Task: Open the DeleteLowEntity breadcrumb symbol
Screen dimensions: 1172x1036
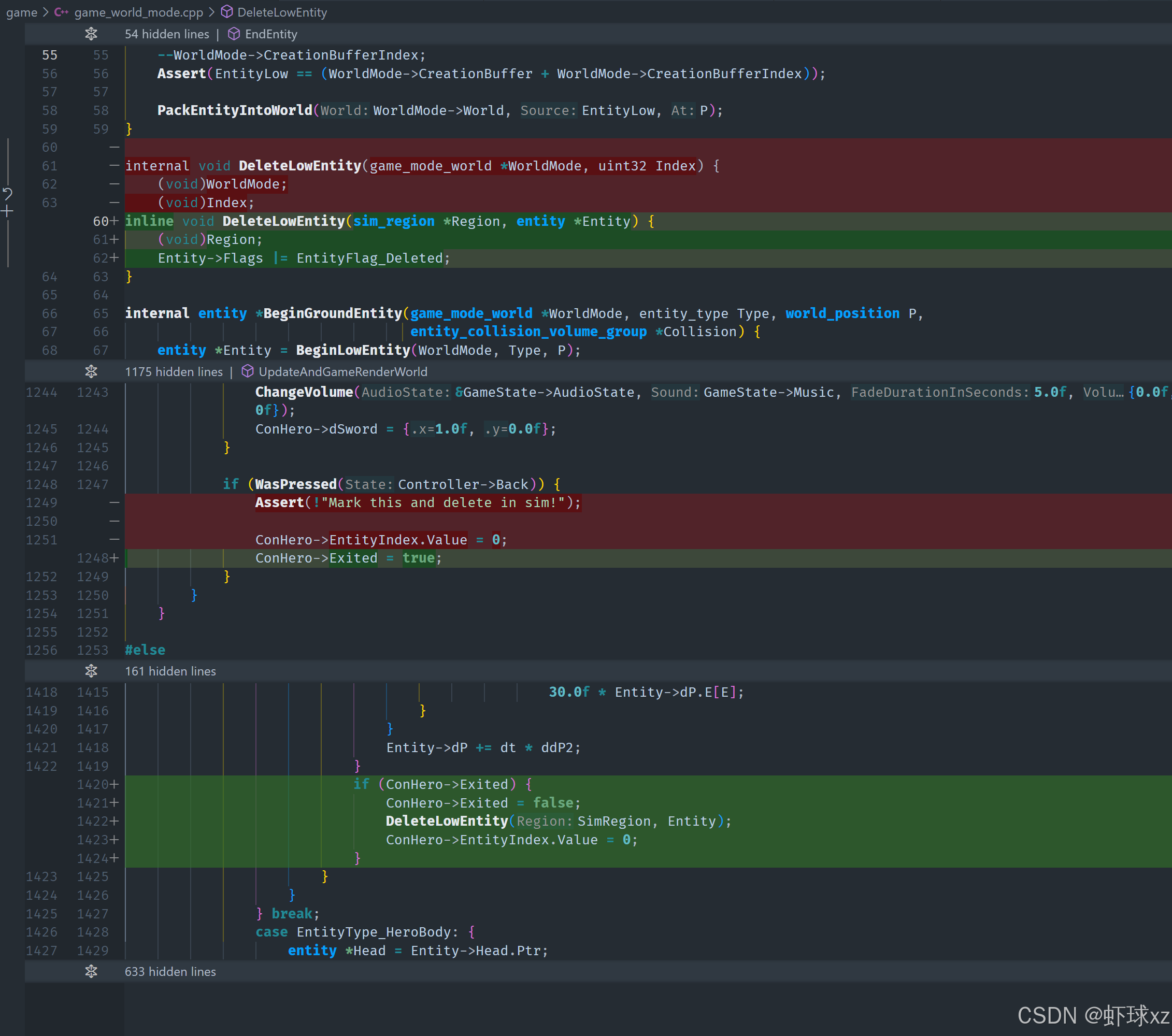Action: click(282, 12)
